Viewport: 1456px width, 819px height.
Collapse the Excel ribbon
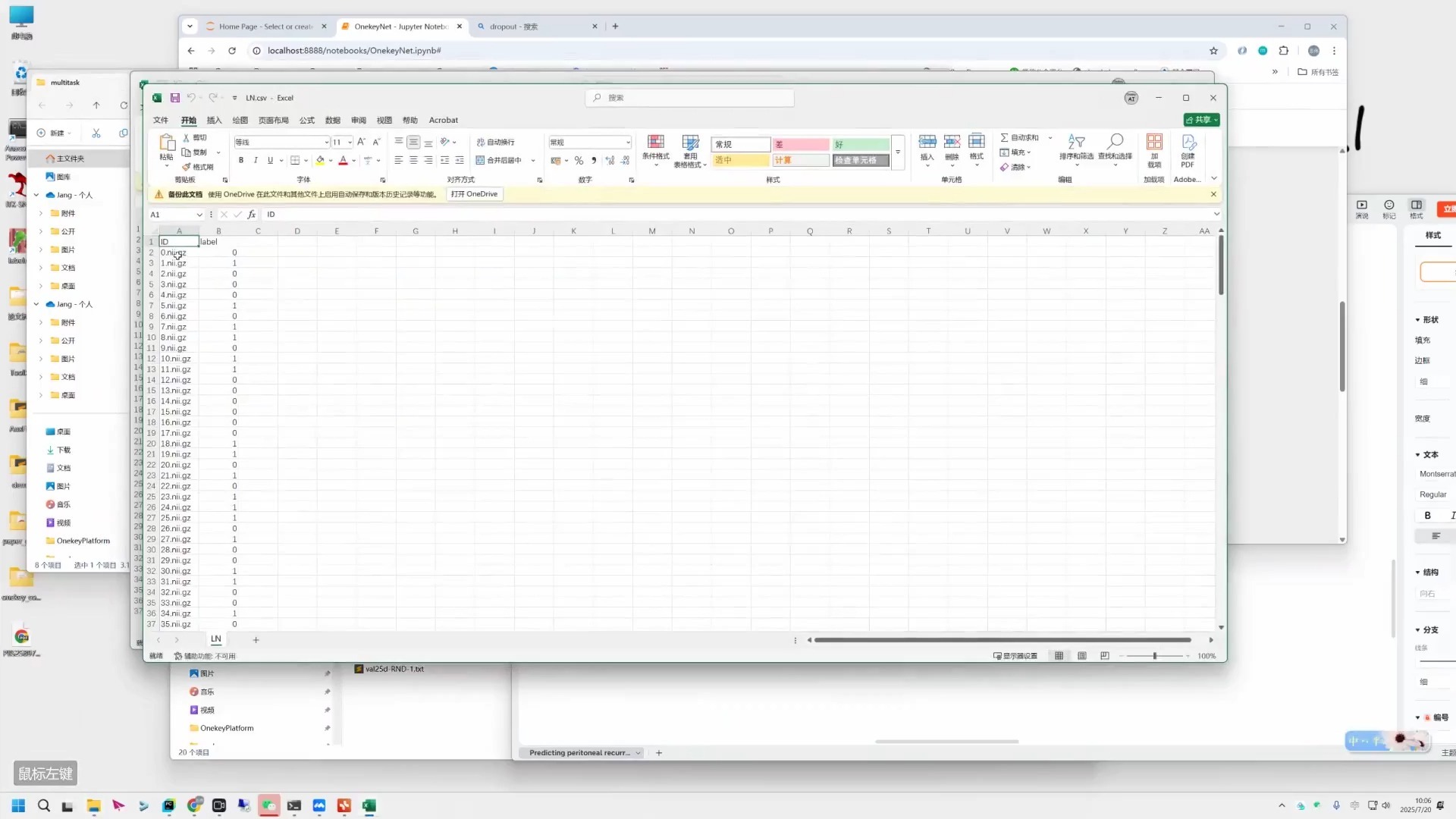tap(1214, 179)
